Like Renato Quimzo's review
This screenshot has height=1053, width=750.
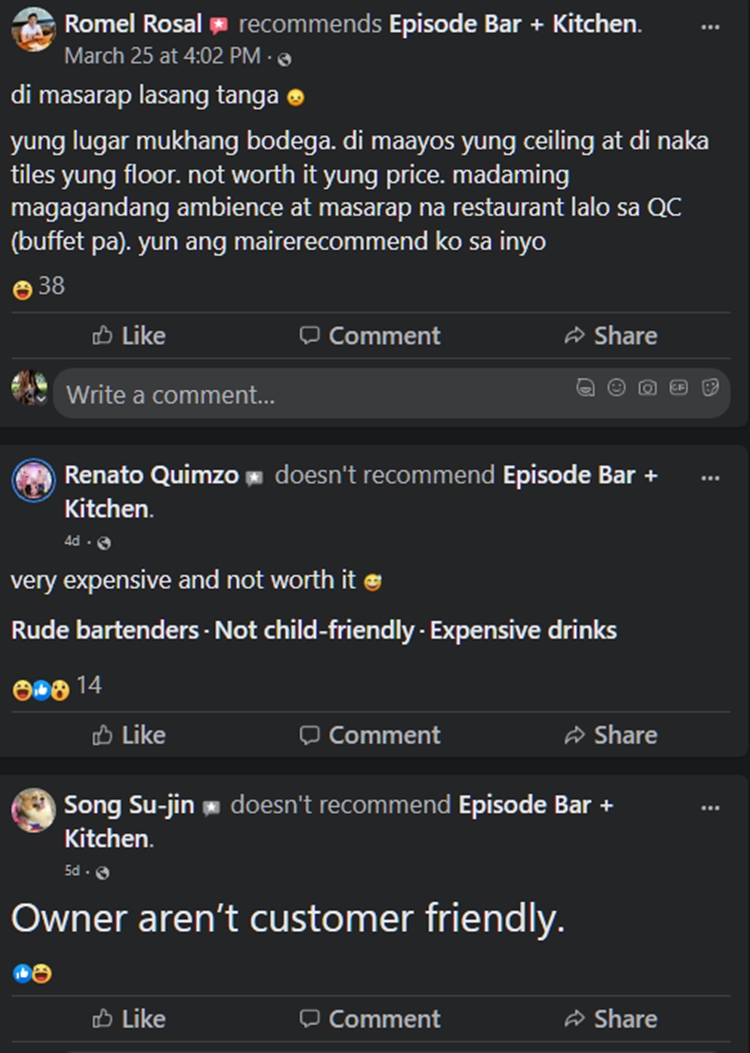pos(129,735)
